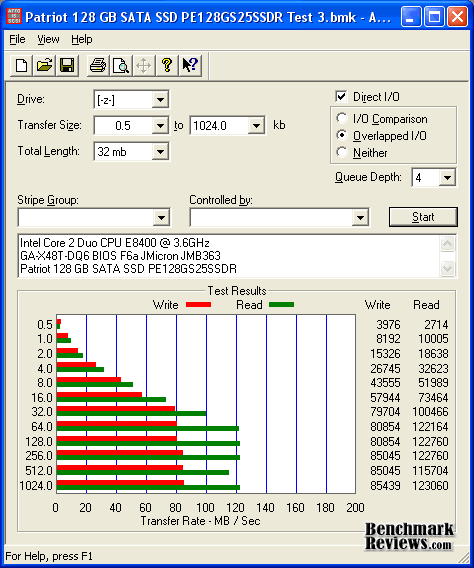Screen dimensions: 474x568
Task: Expand the Total Length 32 mb dropdown
Action: point(160,152)
